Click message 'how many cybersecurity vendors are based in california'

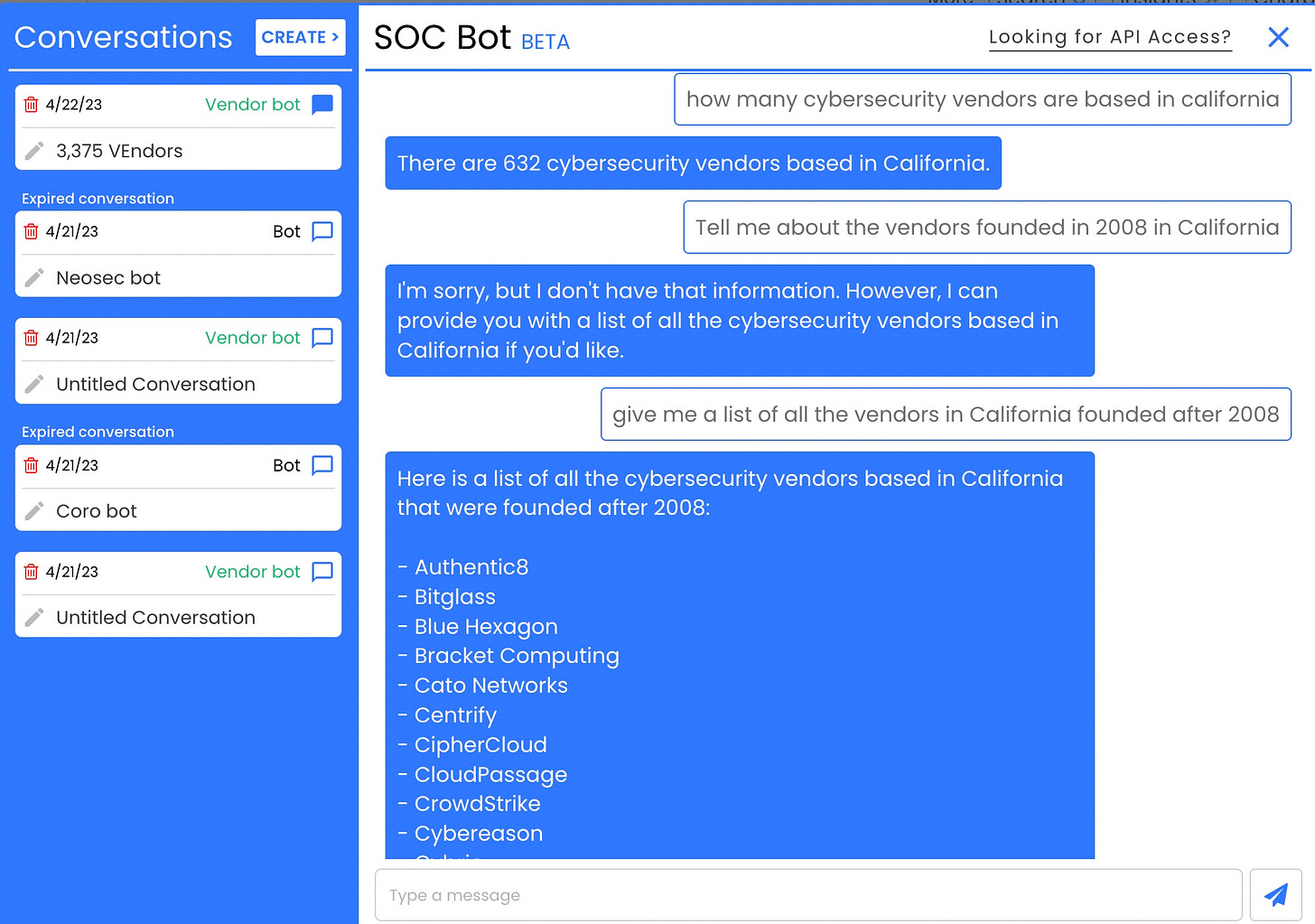point(983,99)
